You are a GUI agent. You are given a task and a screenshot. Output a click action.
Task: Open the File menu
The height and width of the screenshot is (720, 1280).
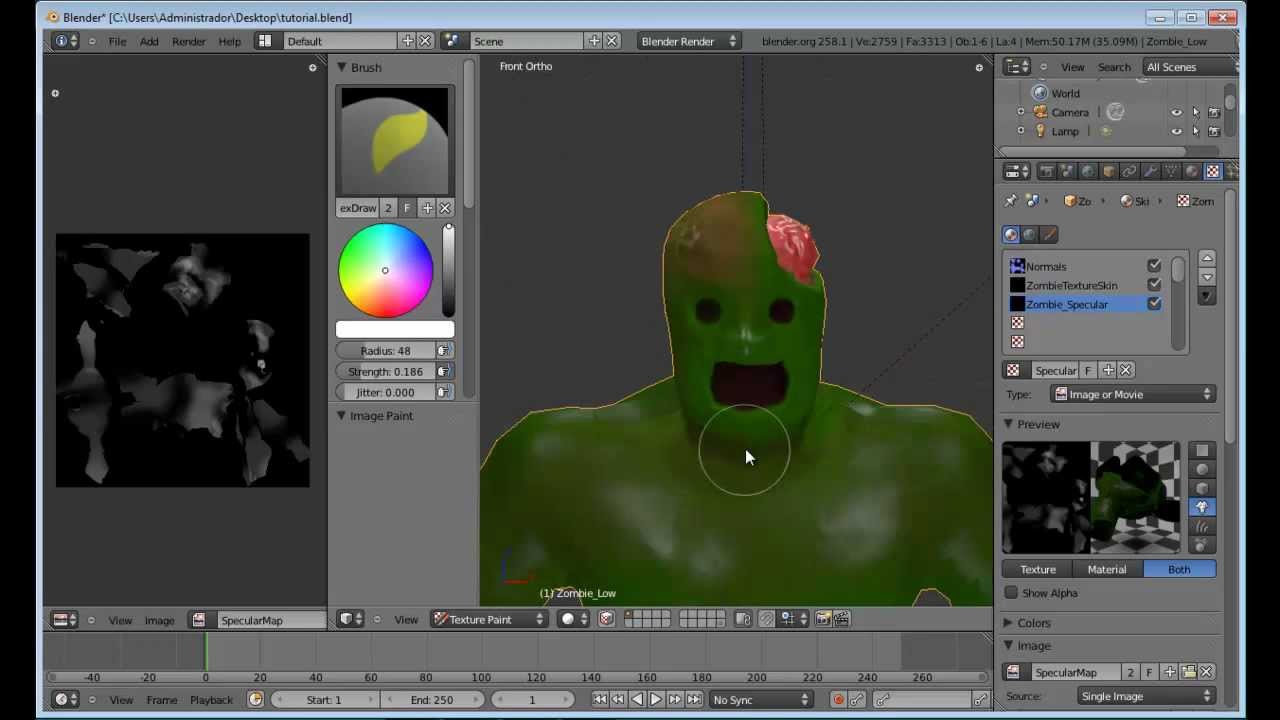[117, 41]
